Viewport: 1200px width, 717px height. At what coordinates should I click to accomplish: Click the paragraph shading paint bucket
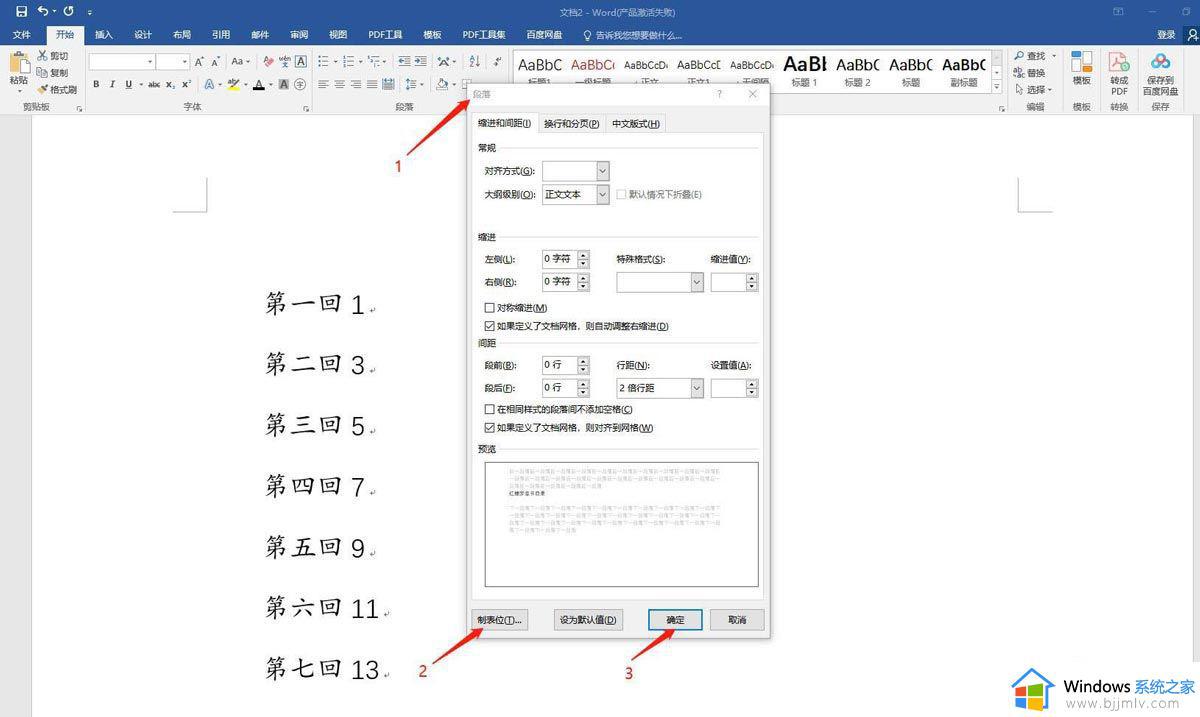tap(441, 85)
